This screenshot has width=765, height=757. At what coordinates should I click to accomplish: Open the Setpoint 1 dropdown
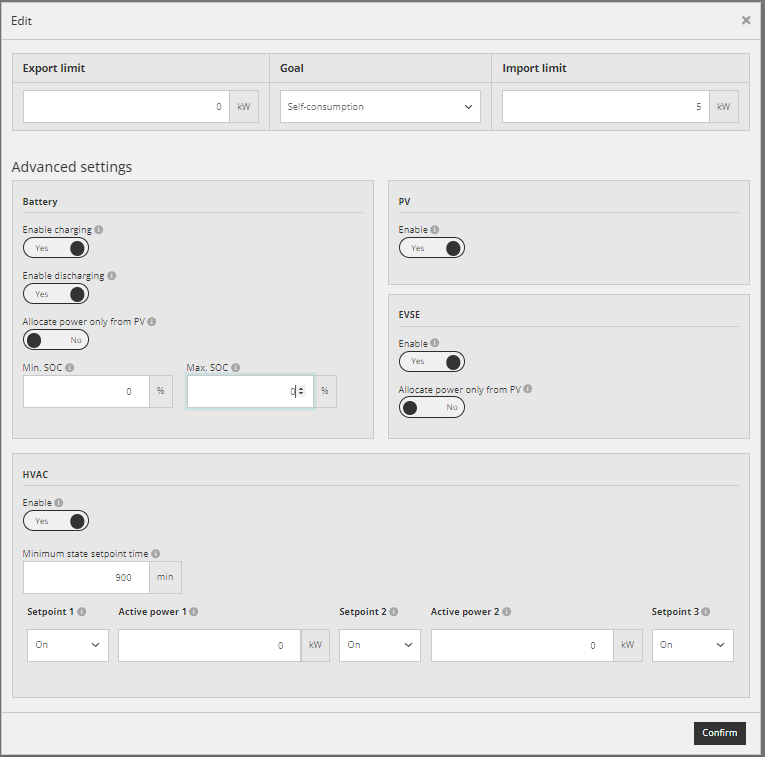point(68,645)
